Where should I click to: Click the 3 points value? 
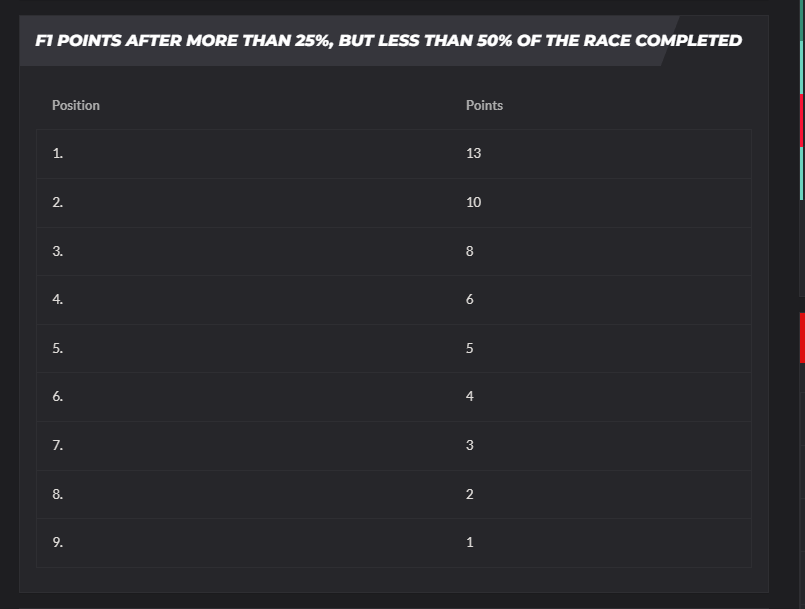(470, 445)
